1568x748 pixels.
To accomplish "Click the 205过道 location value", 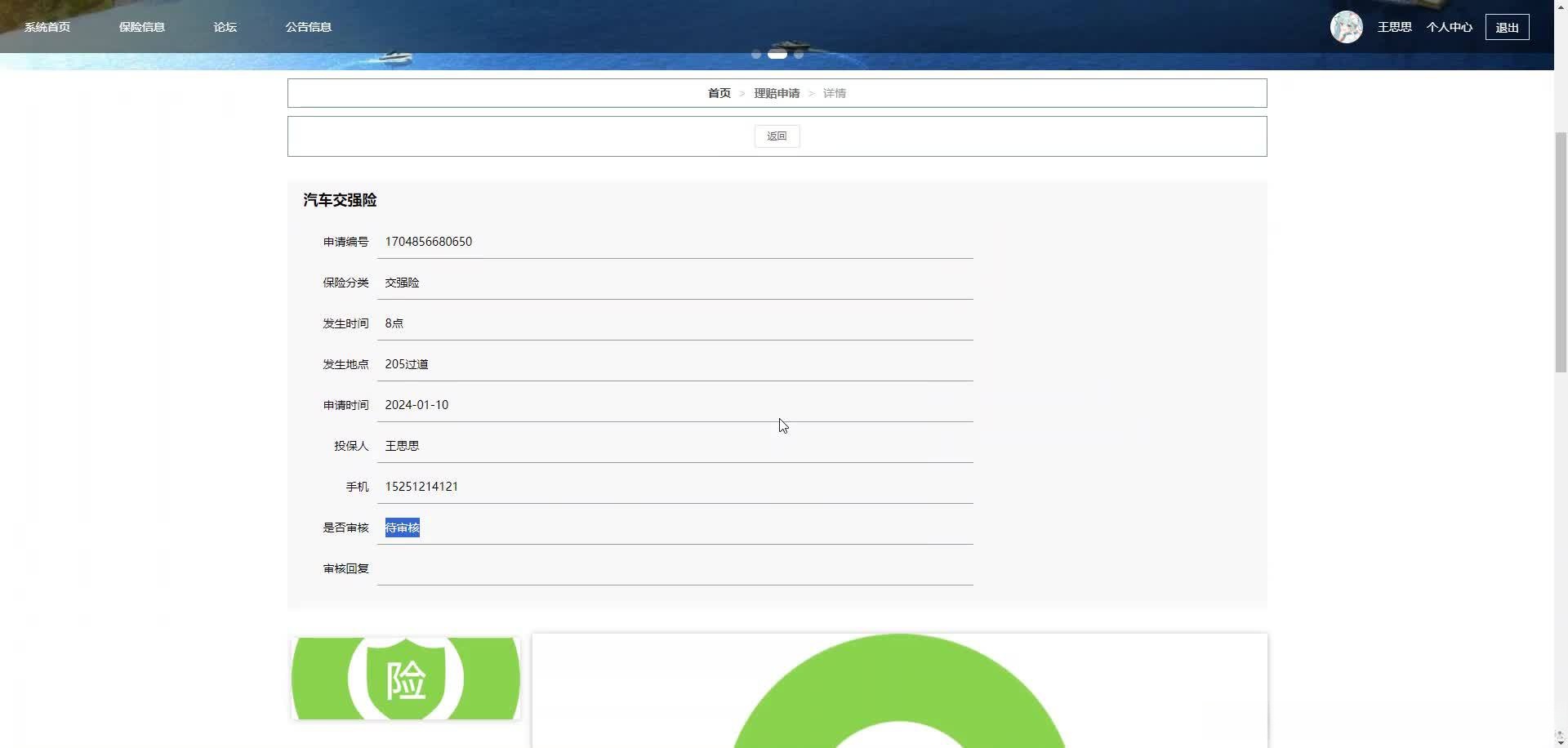I will coord(407,364).
